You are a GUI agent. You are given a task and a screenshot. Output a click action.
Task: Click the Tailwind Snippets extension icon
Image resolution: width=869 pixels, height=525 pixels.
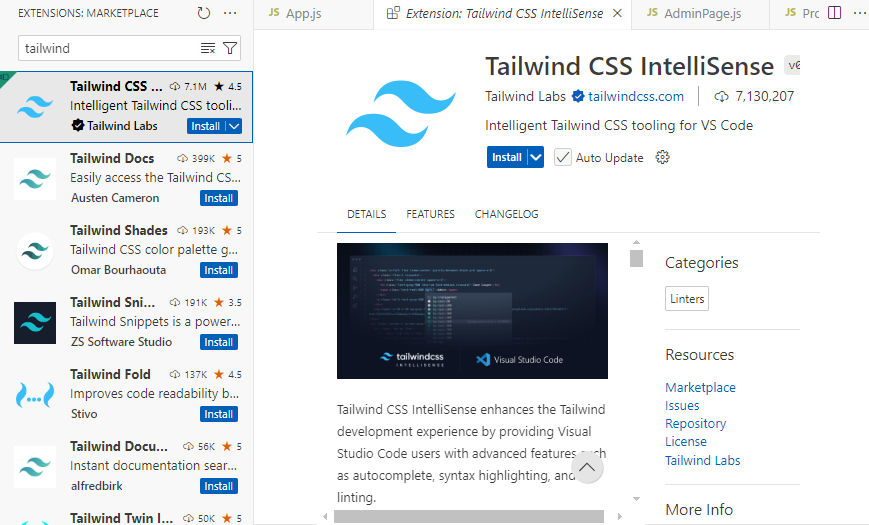point(35,323)
